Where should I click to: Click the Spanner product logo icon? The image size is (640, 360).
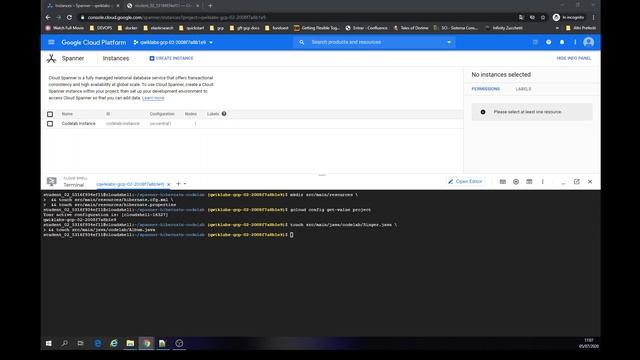pos(51,58)
